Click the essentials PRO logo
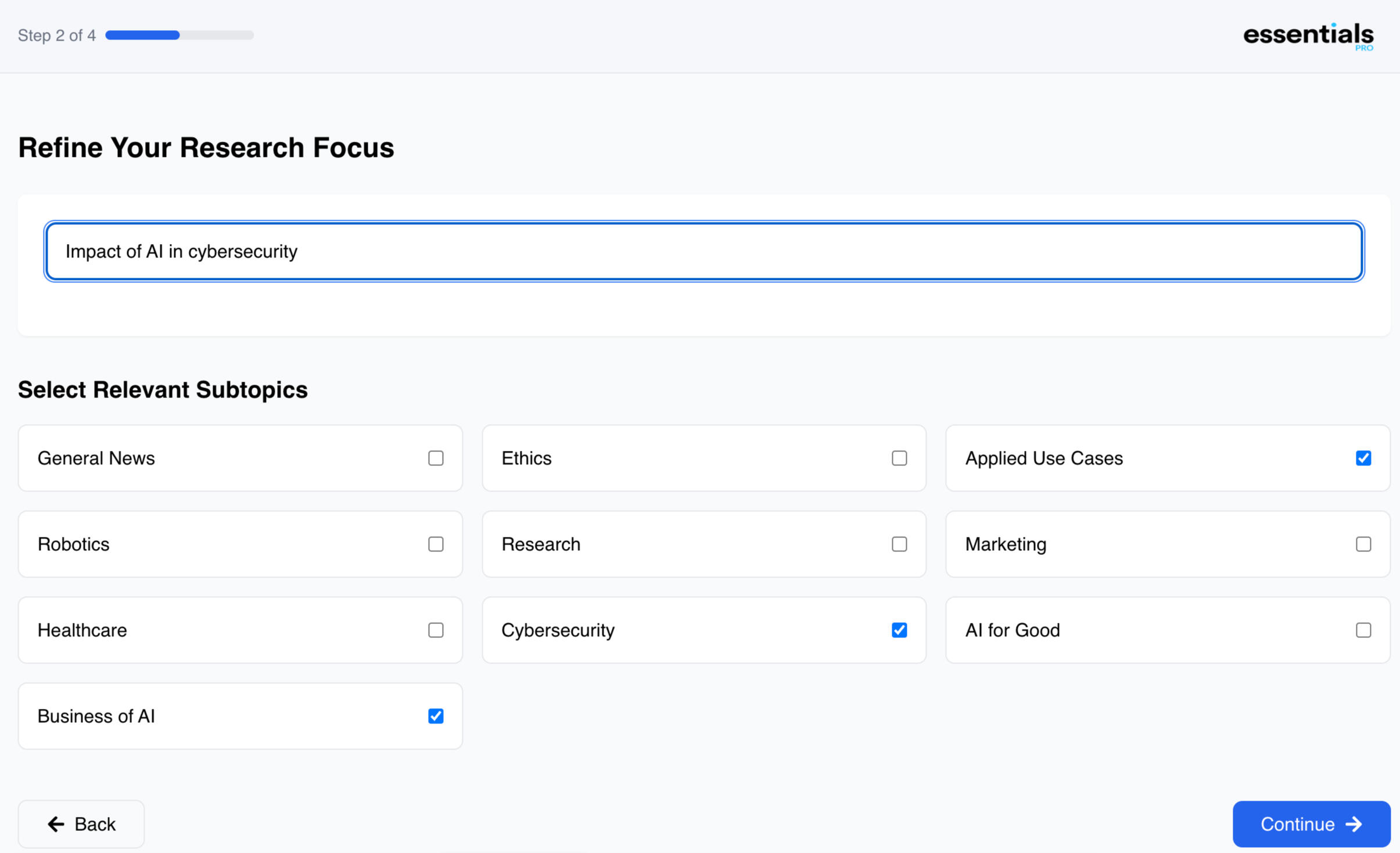 coord(1308,36)
